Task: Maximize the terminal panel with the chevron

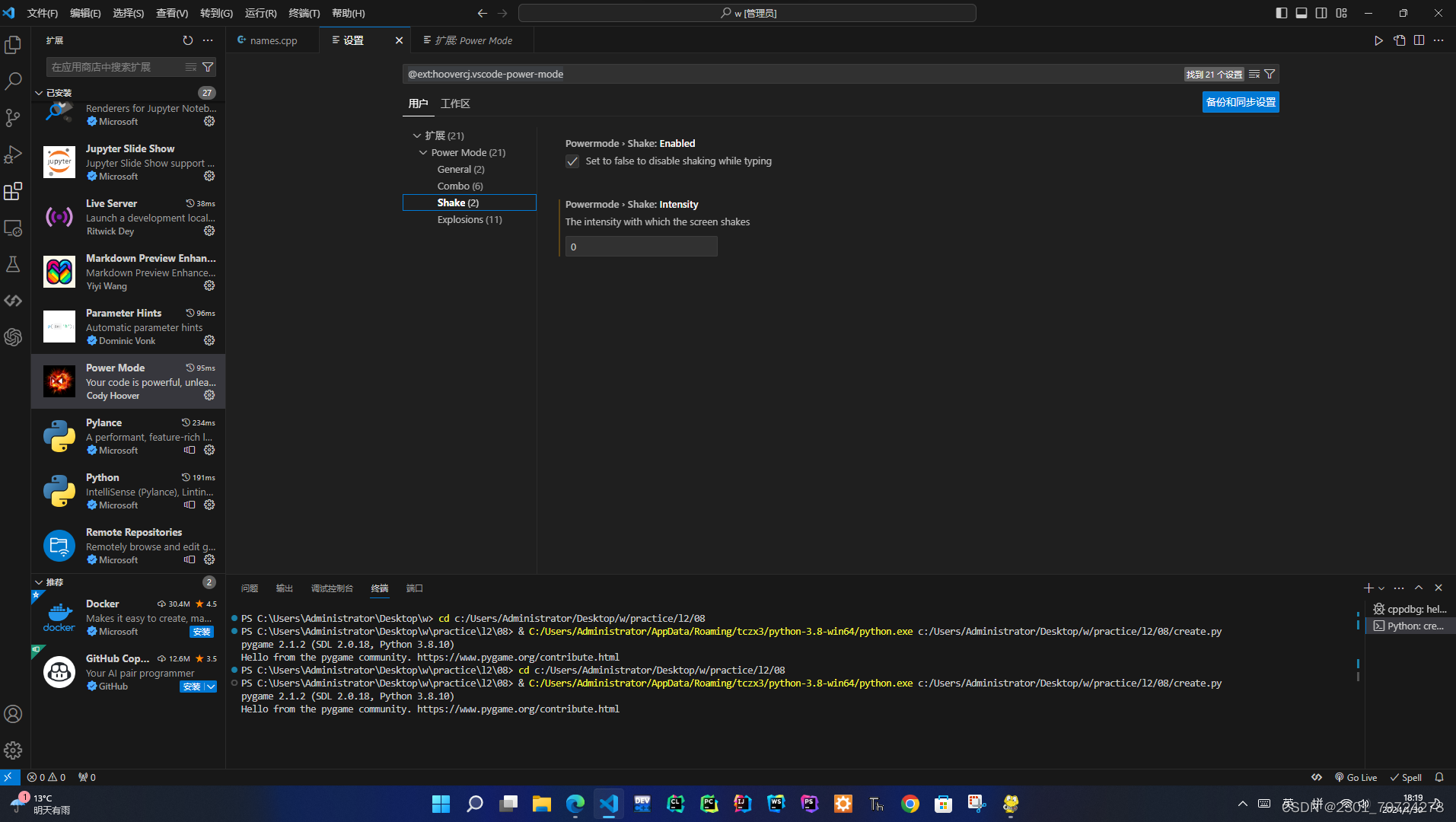Action: 1418,588
